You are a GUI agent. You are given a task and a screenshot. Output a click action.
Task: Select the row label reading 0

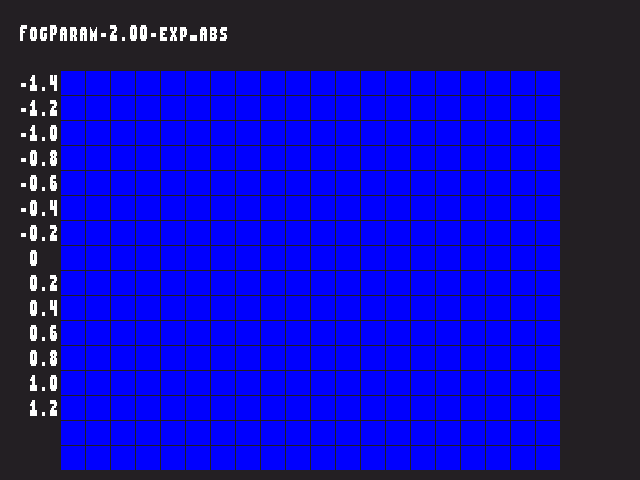(34, 258)
